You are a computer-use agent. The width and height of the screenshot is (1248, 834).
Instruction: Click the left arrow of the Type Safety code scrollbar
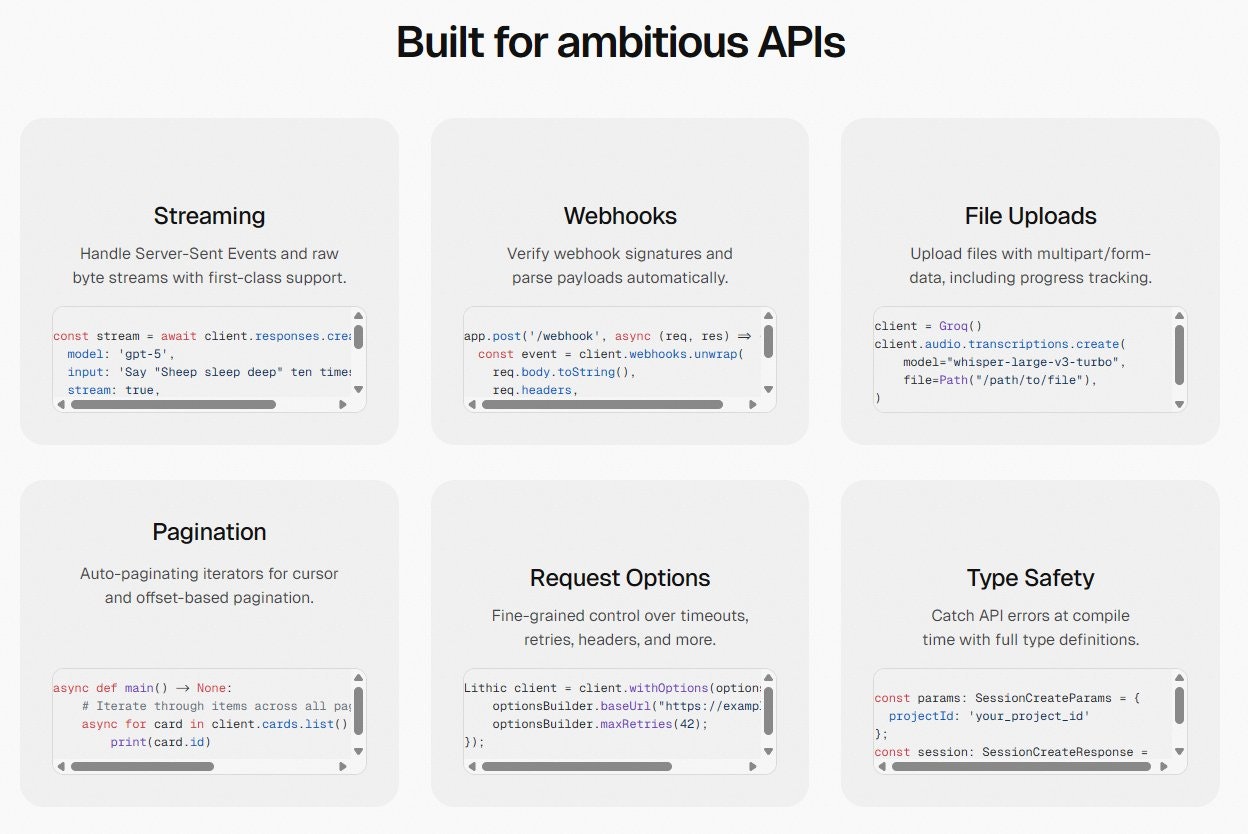coord(881,766)
